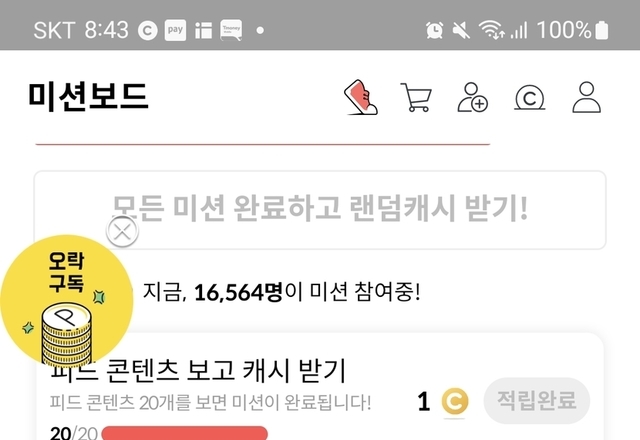Tap the 100% battery indicator
Image resolution: width=640 pixels, height=440 pixels.
(573, 30)
